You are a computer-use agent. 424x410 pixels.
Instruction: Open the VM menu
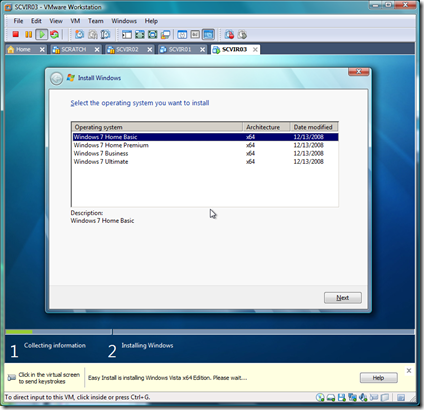(x=75, y=21)
